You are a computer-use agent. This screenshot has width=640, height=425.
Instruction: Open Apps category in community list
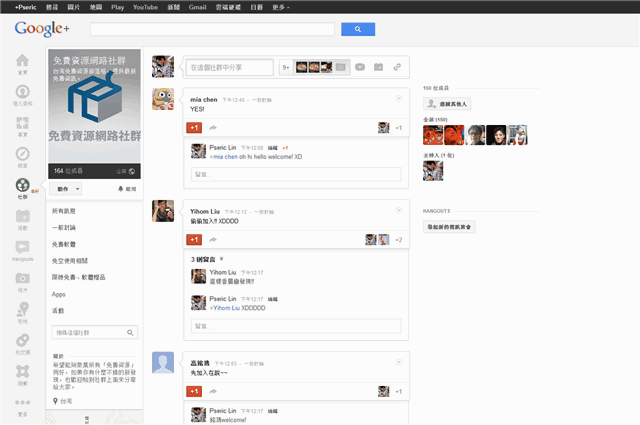(x=58, y=294)
